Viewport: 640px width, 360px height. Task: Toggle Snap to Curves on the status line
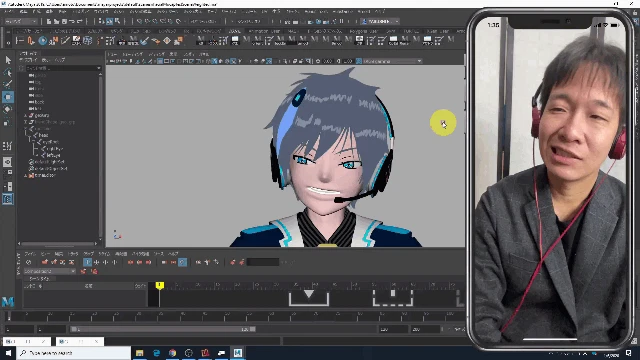[x=147, y=21]
